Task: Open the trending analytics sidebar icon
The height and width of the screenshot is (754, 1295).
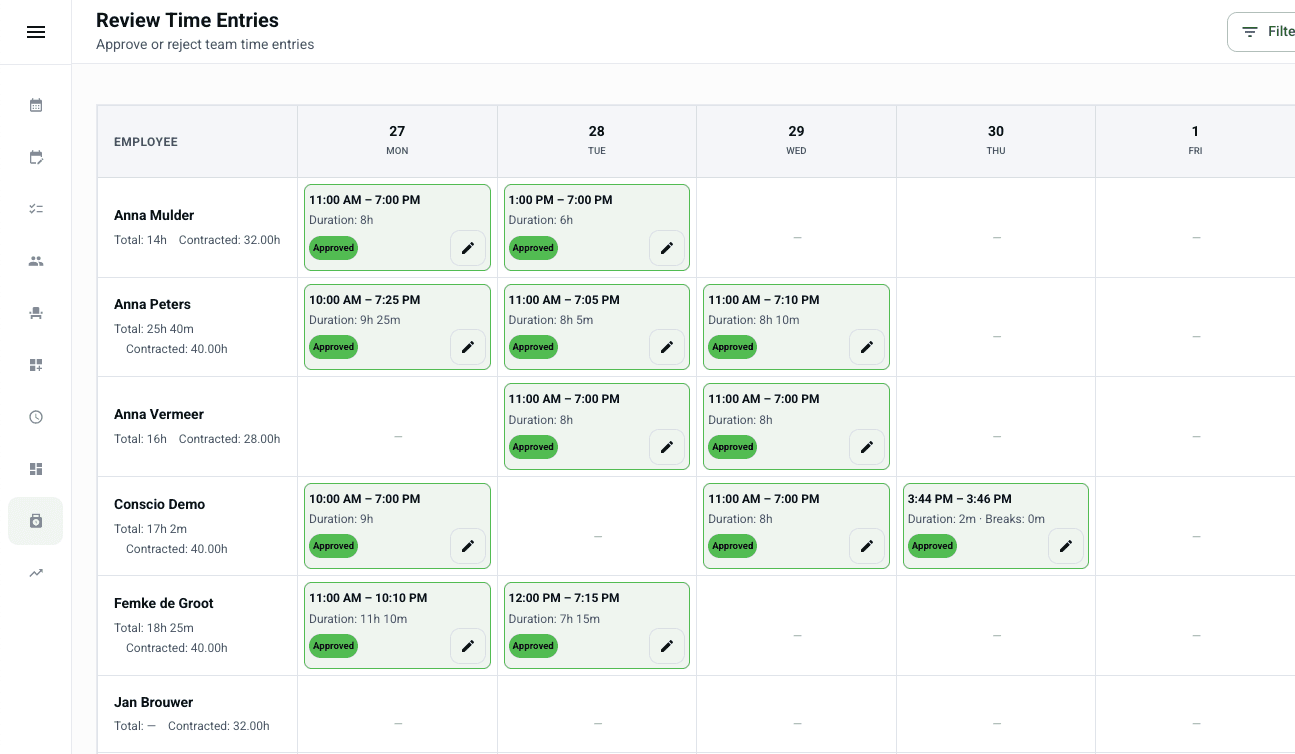Action: [x=36, y=573]
